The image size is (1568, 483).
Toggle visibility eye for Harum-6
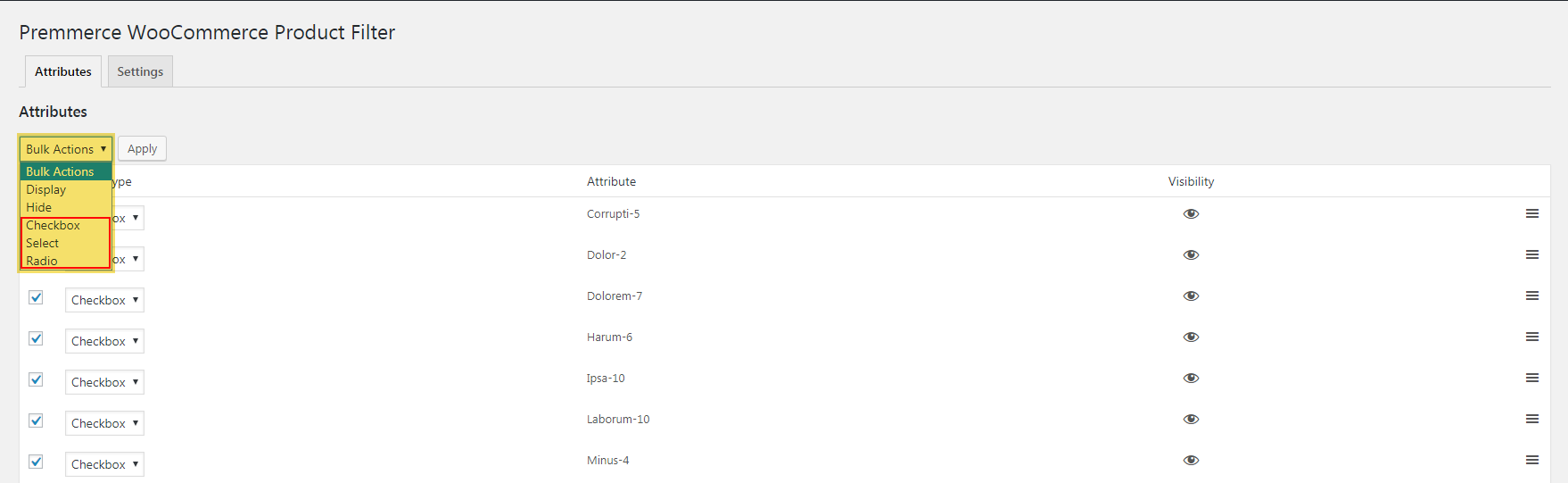point(1191,337)
